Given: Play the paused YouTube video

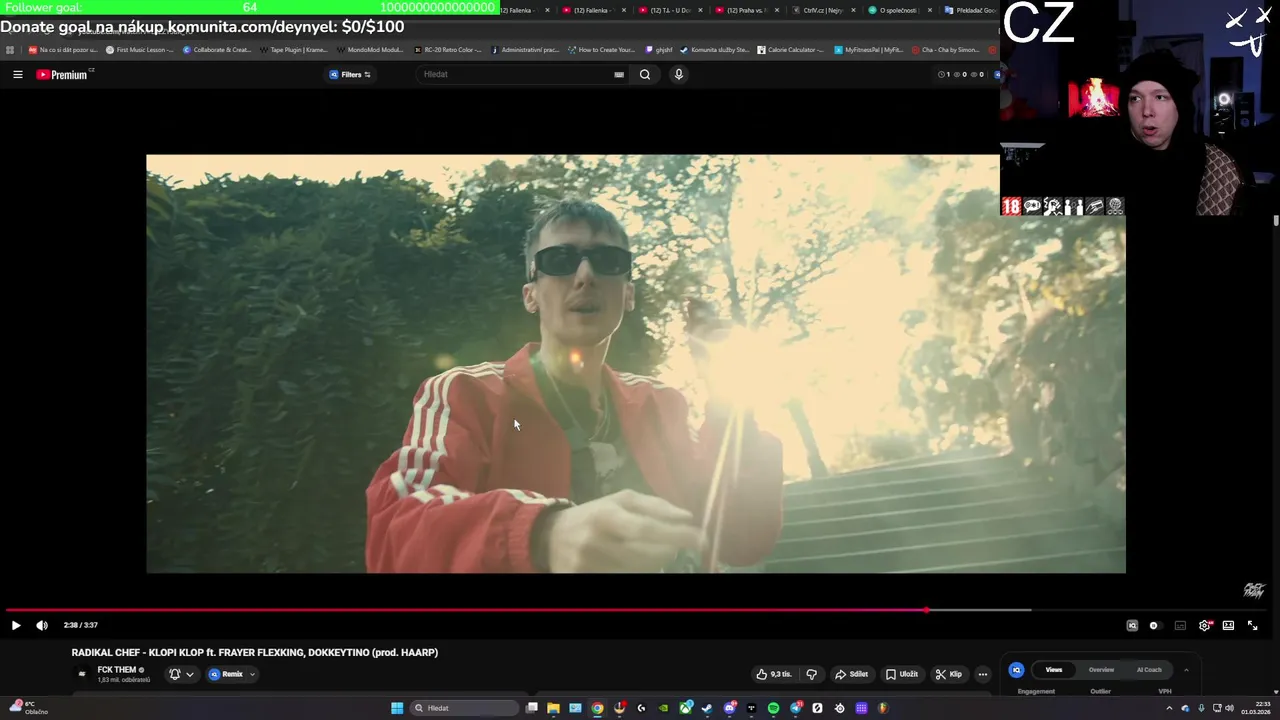Looking at the screenshot, I should point(16,625).
